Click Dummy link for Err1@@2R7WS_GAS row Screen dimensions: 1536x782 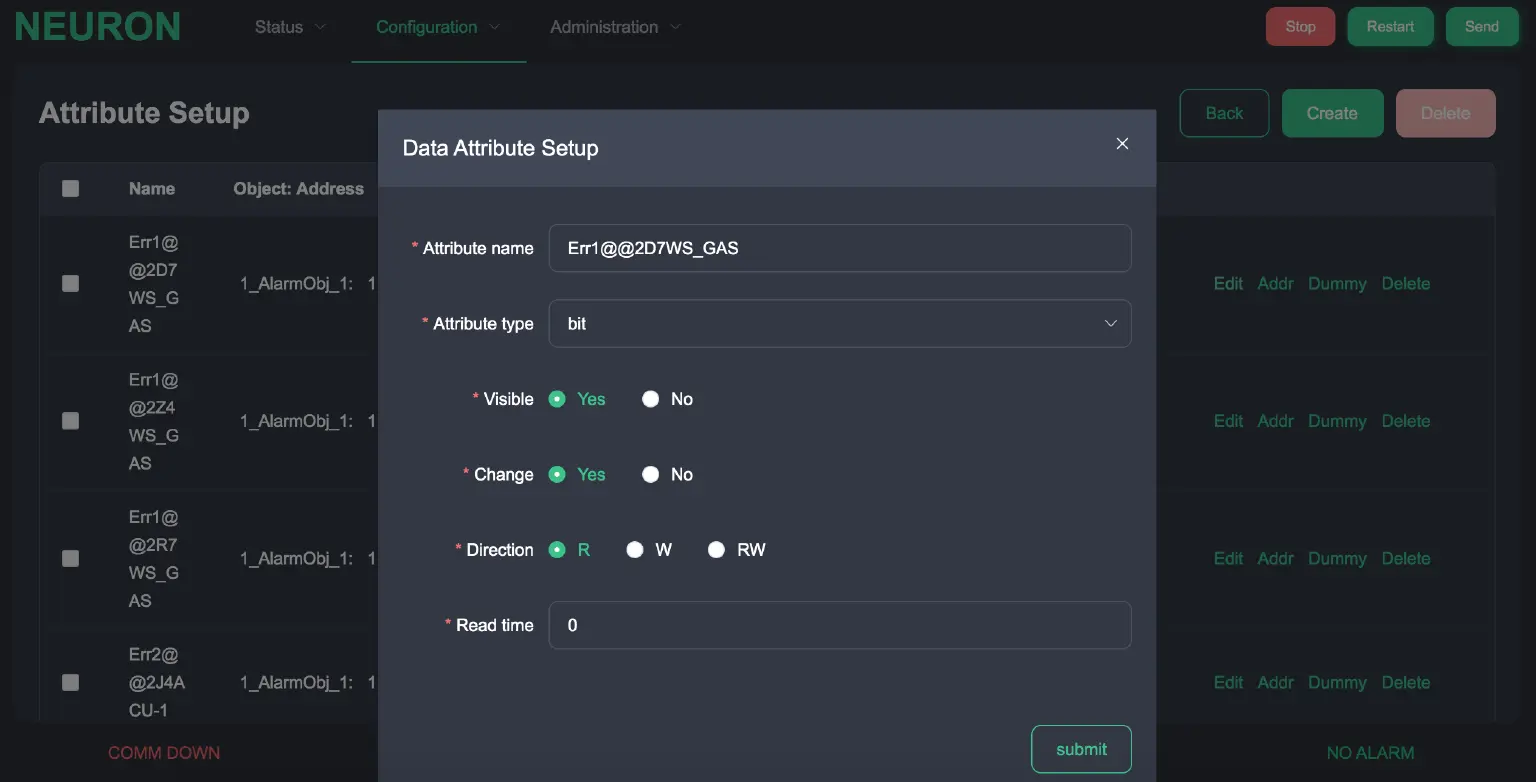click(1337, 559)
